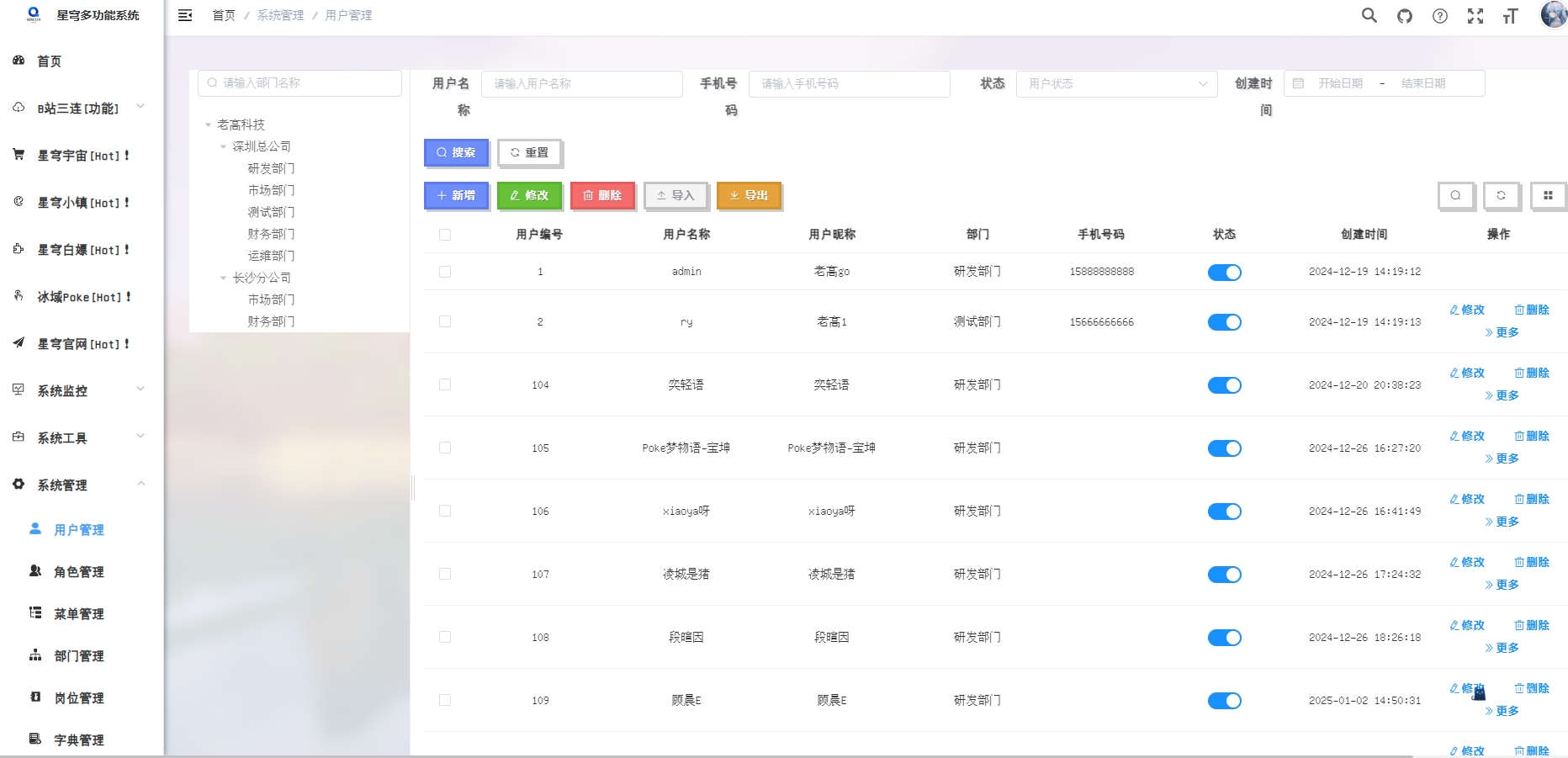Screen dimensions: 1568x758
Task: Click the tree-table icon beside 菜单管理
Action: pos(35,613)
